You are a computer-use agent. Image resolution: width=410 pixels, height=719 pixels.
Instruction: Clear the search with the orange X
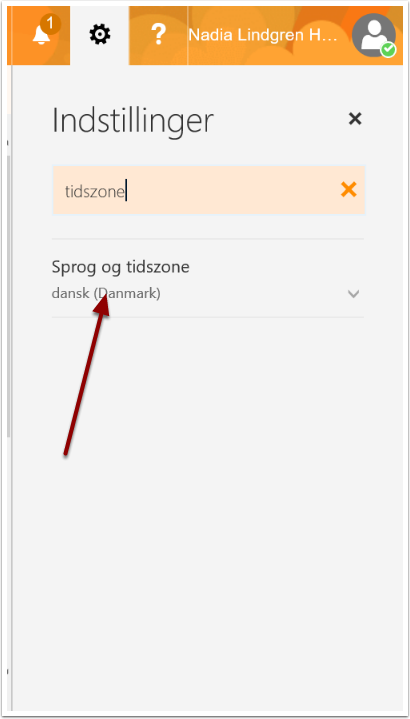pos(349,189)
